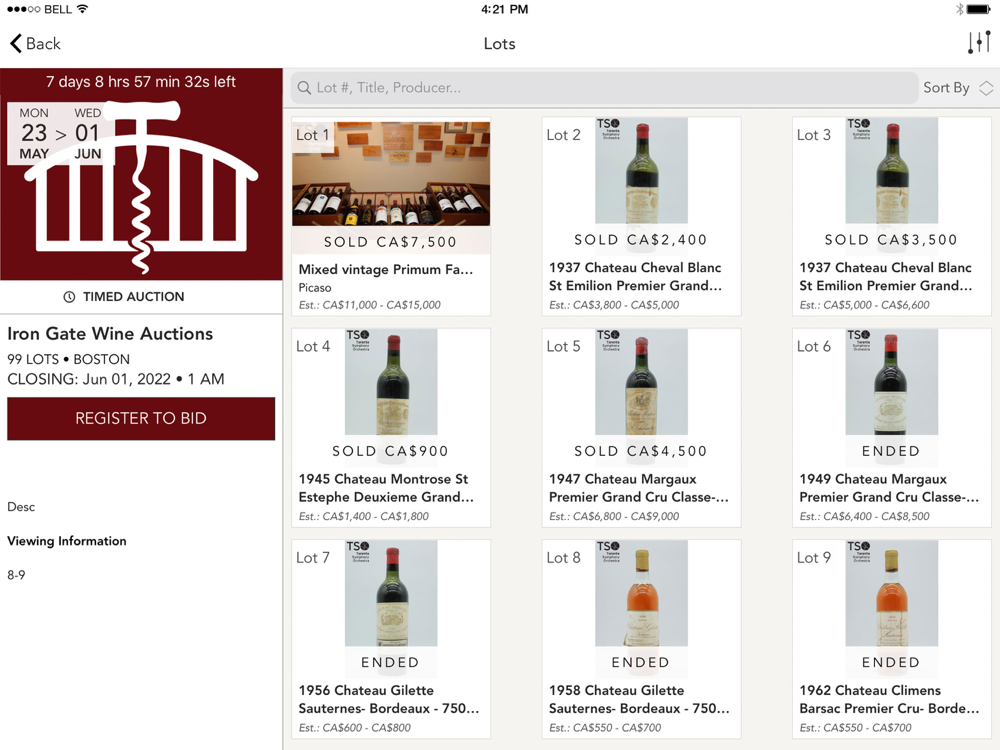The width and height of the screenshot is (1000, 750).
Task: Tap the Lots page title
Action: [x=499, y=43]
